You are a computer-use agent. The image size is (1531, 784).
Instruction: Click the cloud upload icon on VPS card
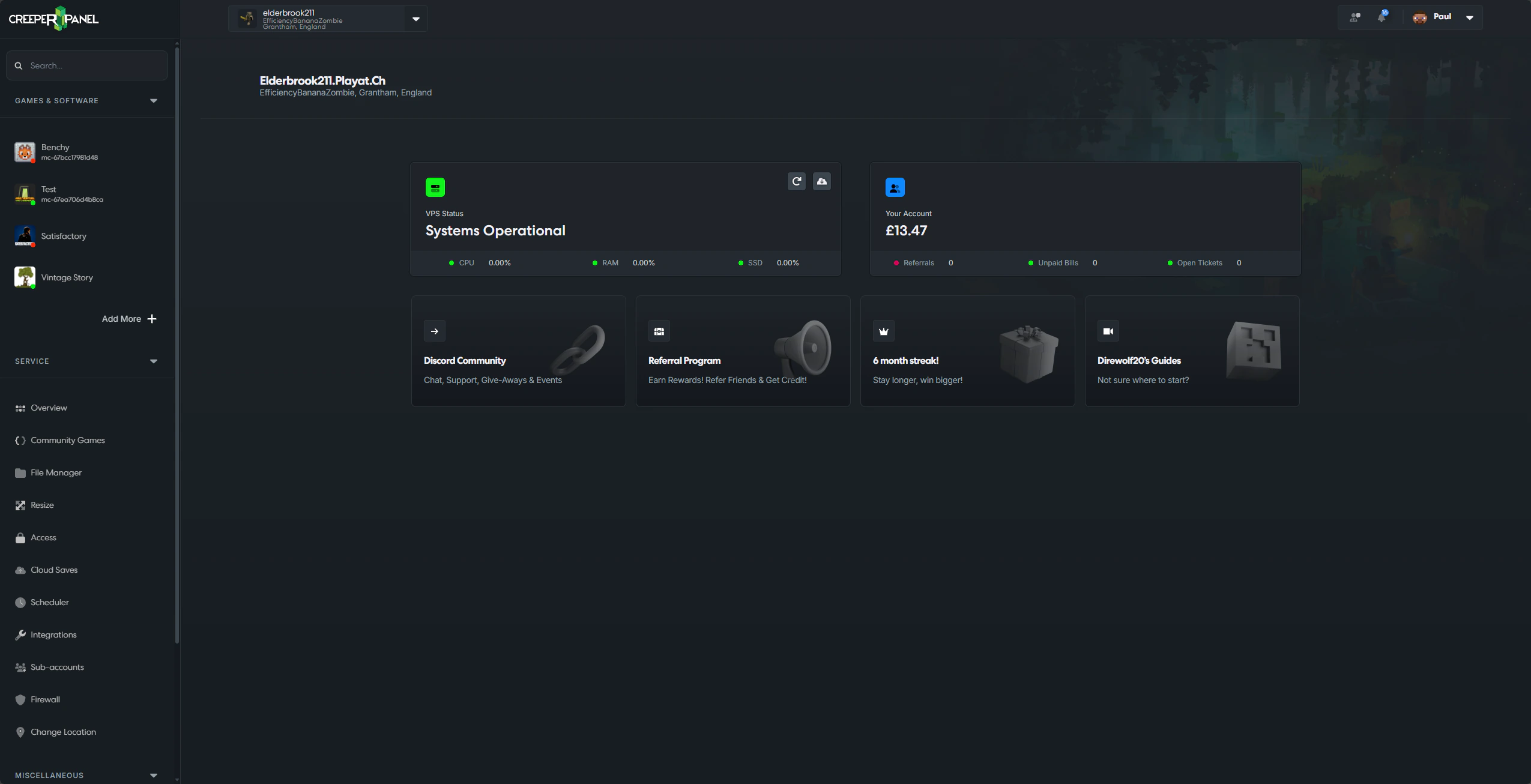click(822, 181)
